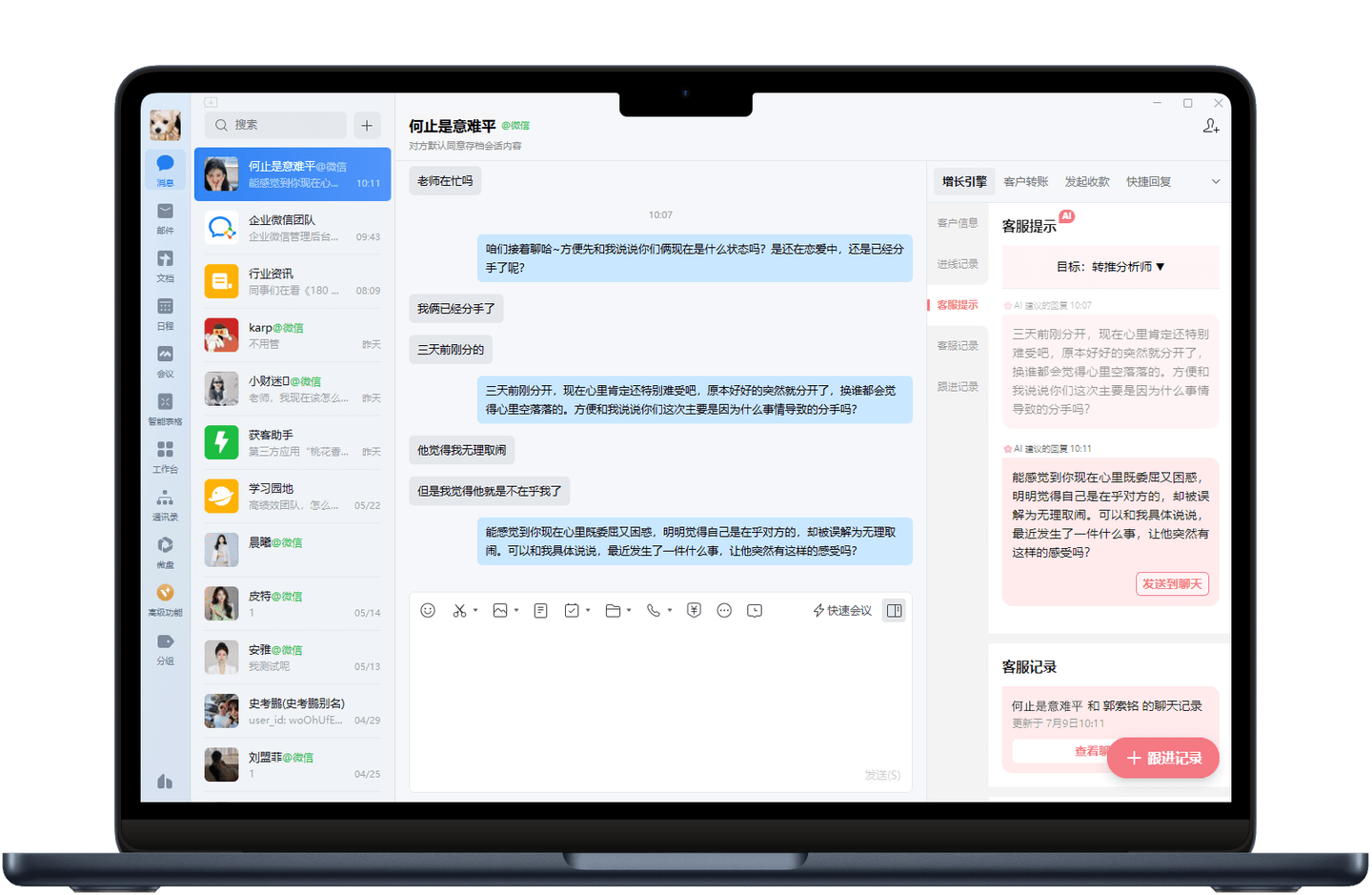Click the chat history clock icon
Viewport: 1372px width, 895px height.
tap(755, 610)
